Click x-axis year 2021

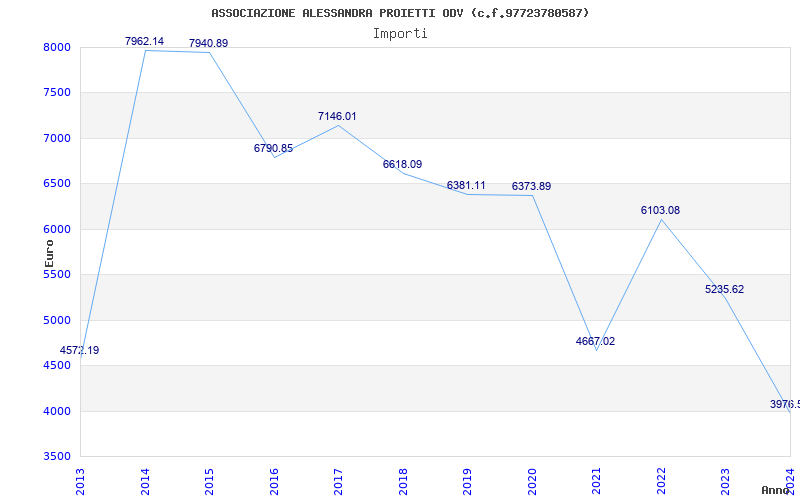click(596, 482)
